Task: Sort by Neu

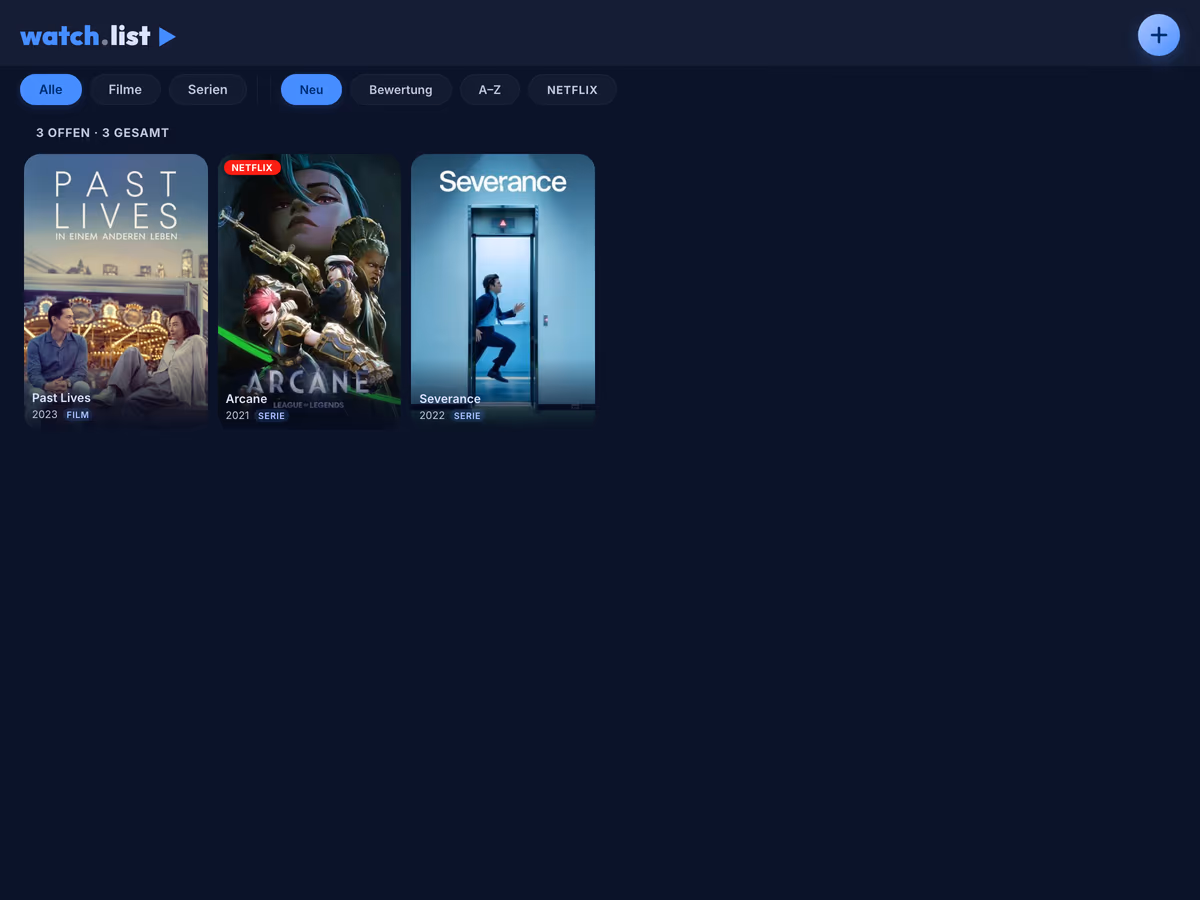Action: (x=311, y=89)
